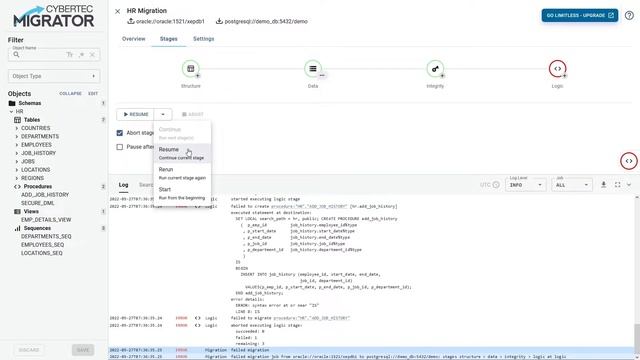Image resolution: width=640 pixels, height=360 pixels.
Task: Click the Views icon
Action: 17,211
